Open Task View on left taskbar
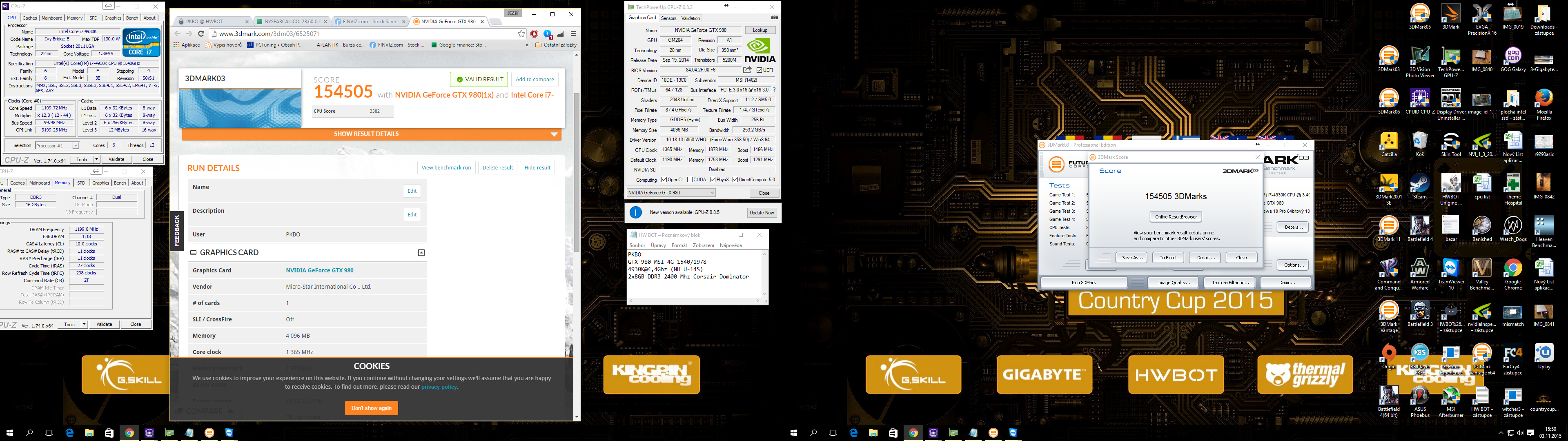This screenshot has width=1568, height=441. tap(49, 433)
